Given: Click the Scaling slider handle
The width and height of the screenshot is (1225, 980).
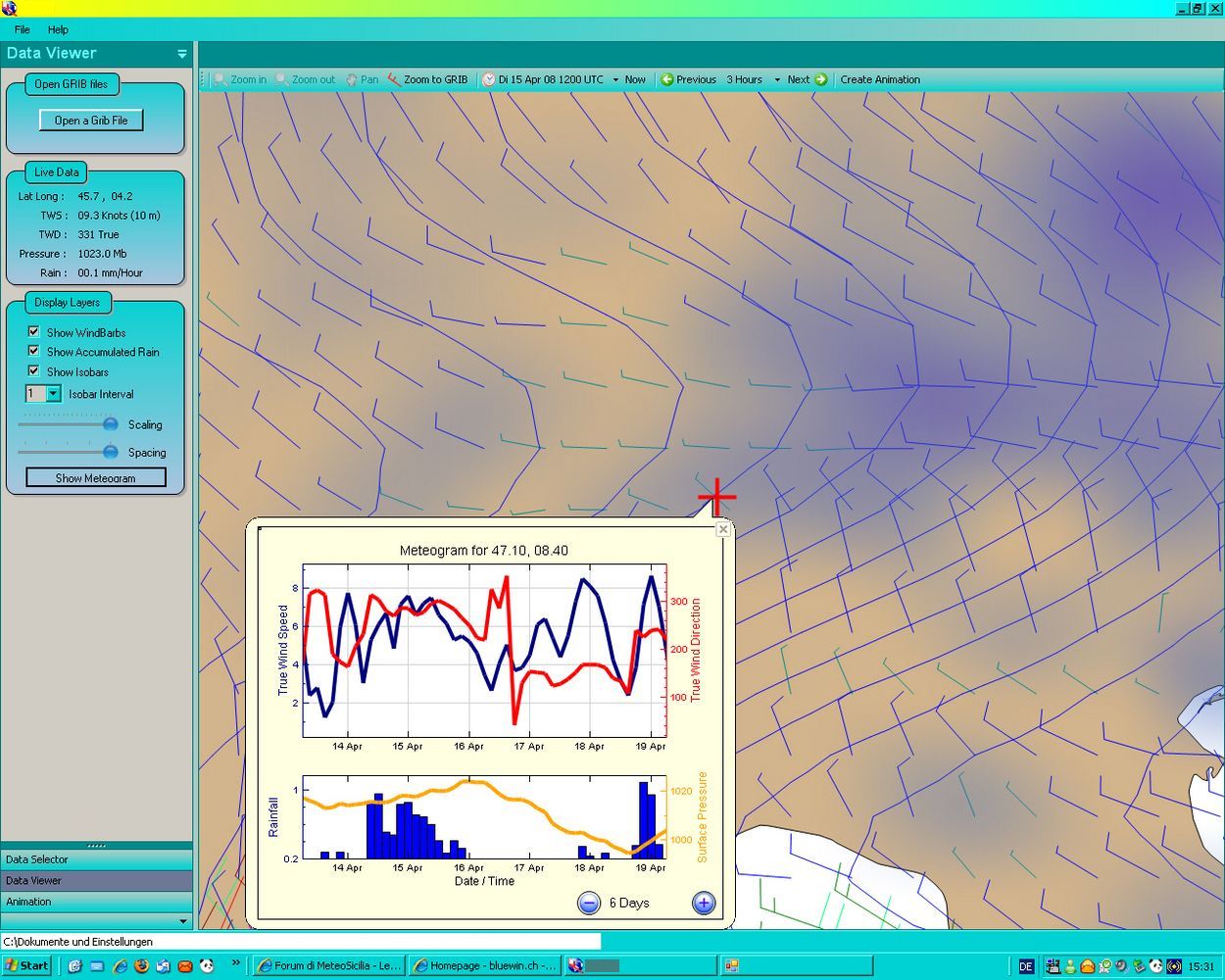Looking at the screenshot, I should (x=111, y=424).
